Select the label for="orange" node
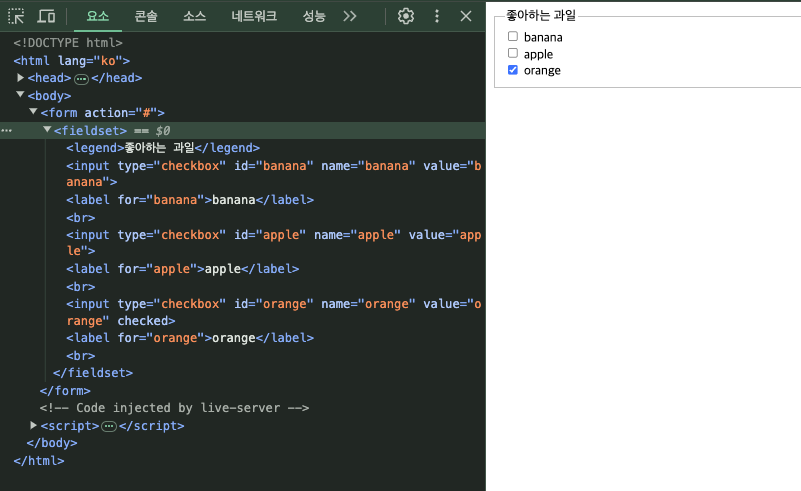 [190, 338]
